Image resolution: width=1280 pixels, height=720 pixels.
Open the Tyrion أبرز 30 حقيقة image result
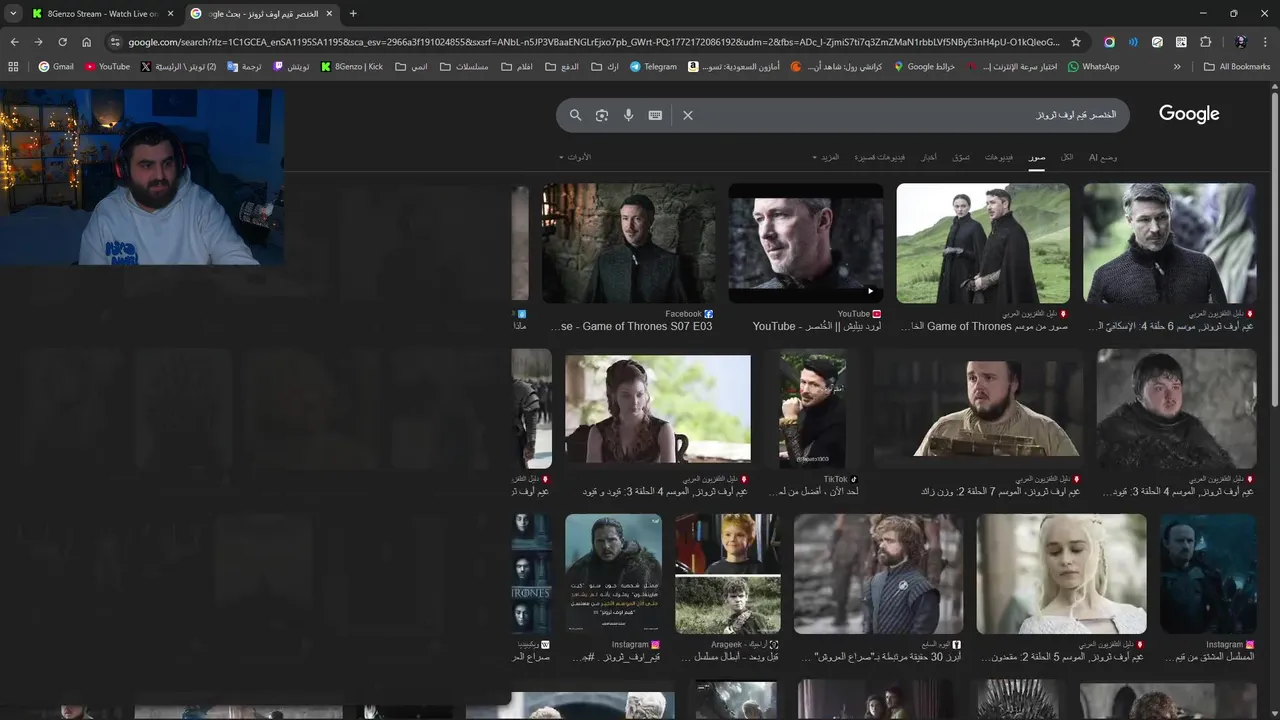click(878, 574)
